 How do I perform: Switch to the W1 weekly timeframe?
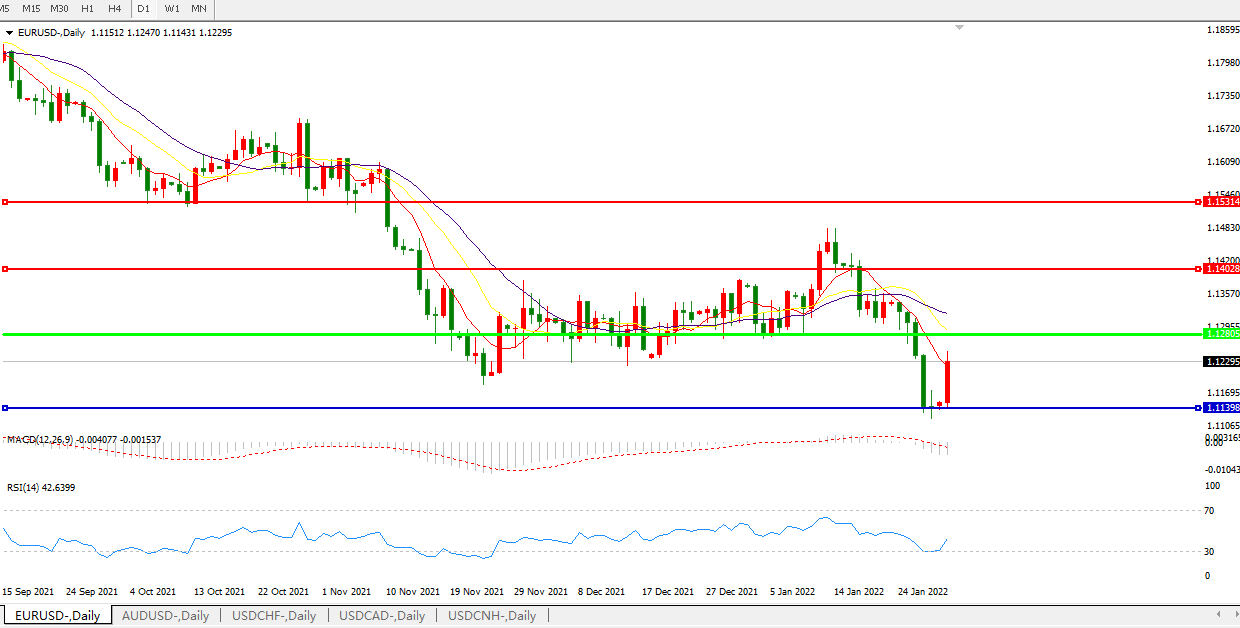point(172,8)
